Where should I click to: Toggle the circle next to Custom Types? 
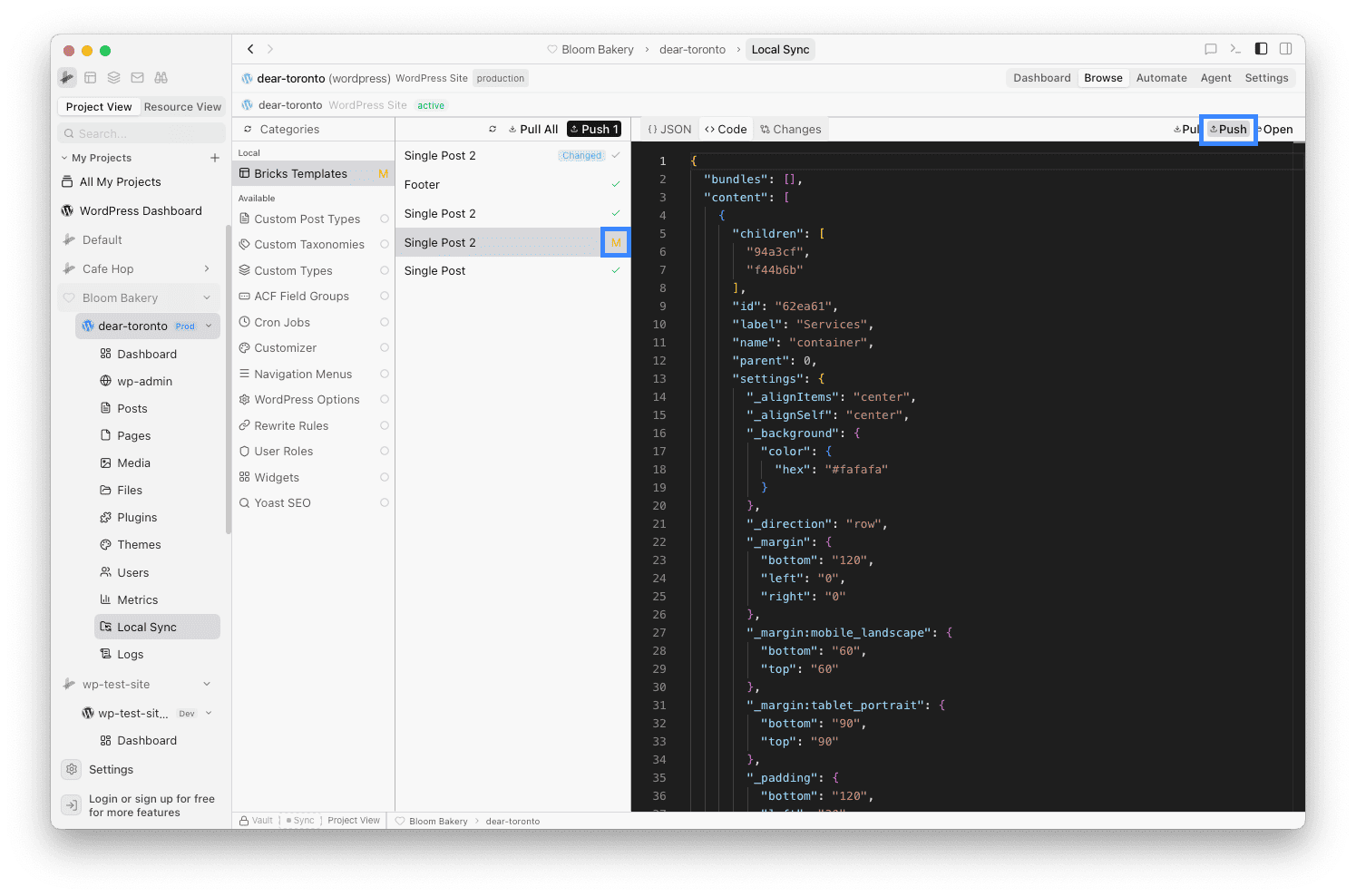point(385,270)
